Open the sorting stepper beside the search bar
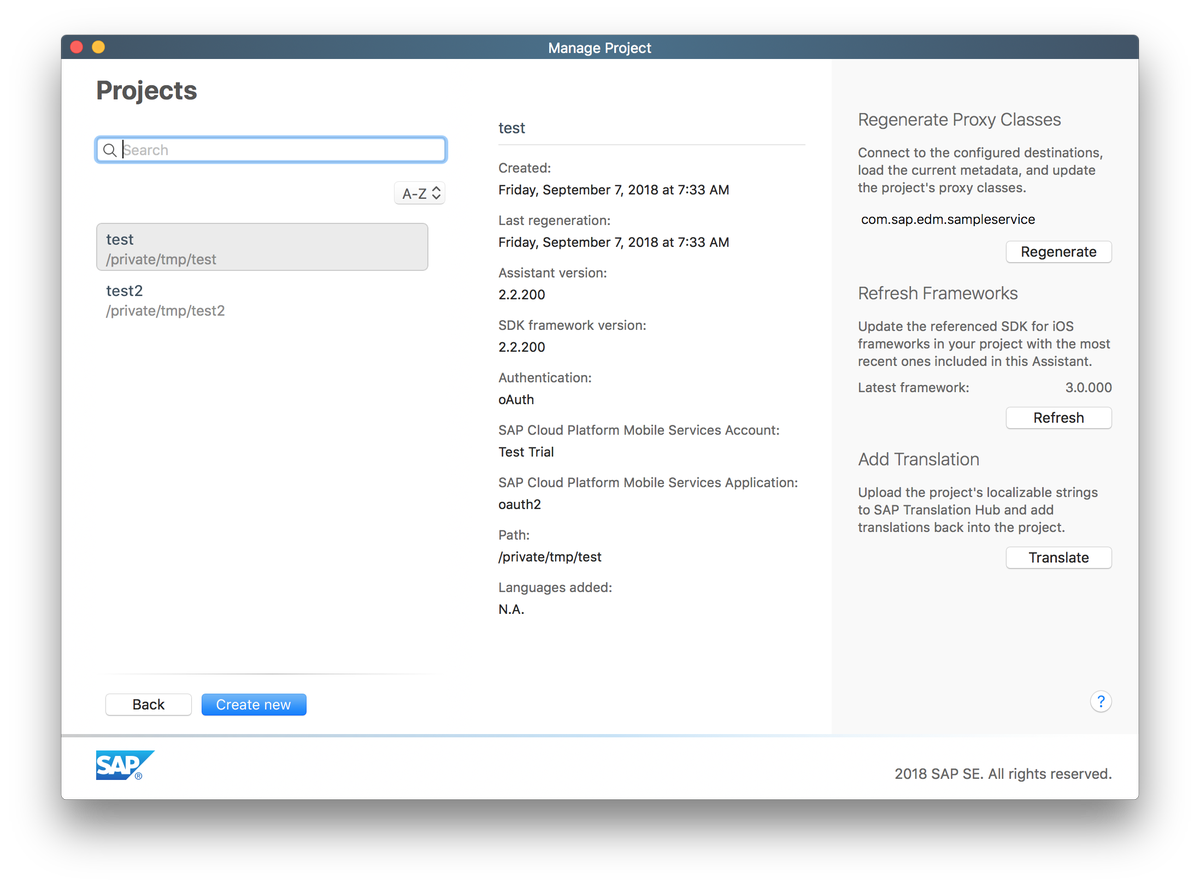The image size is (1200, 887). click(x=420, y=193)
